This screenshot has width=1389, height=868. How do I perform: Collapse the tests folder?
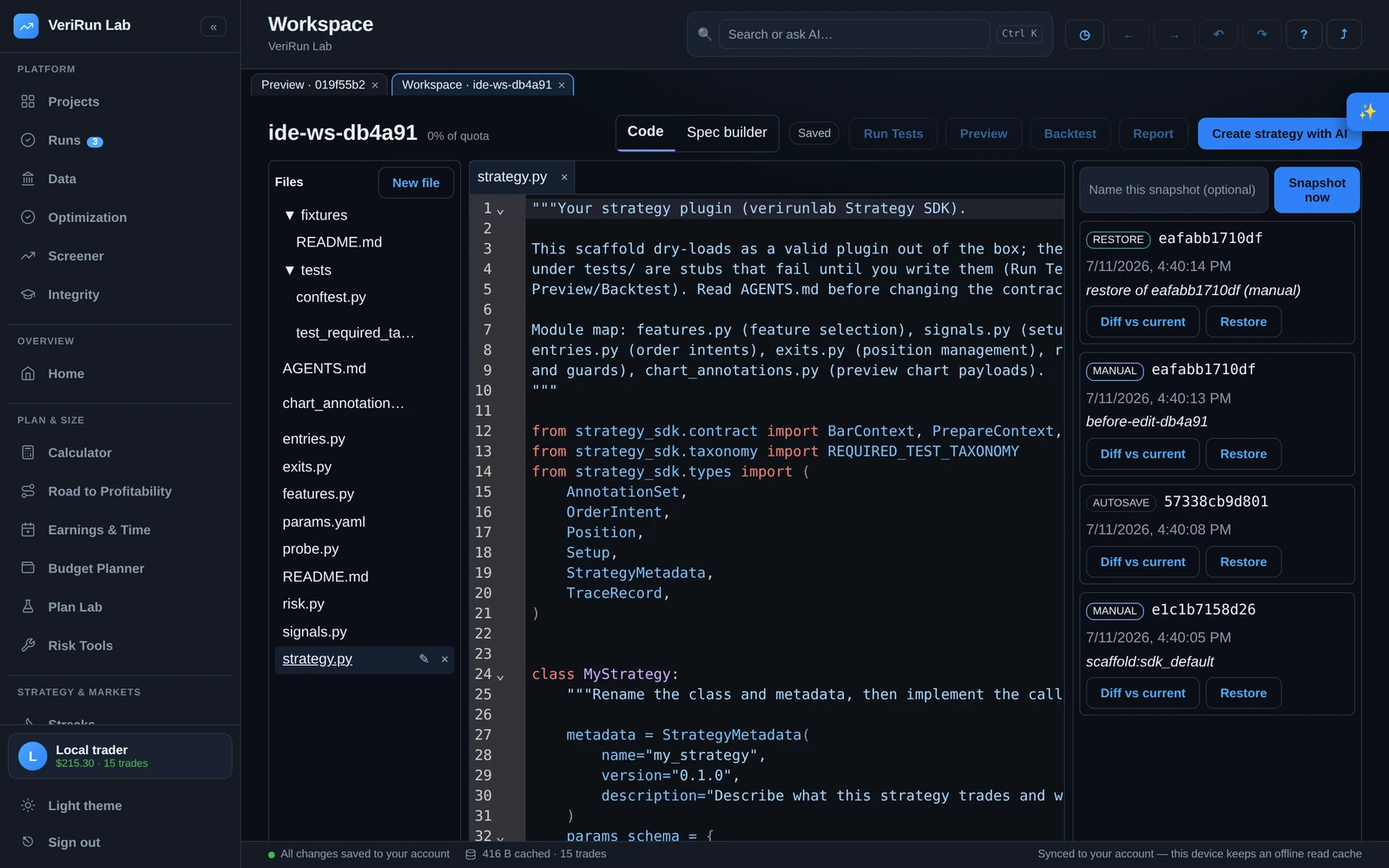click(290, 270)
